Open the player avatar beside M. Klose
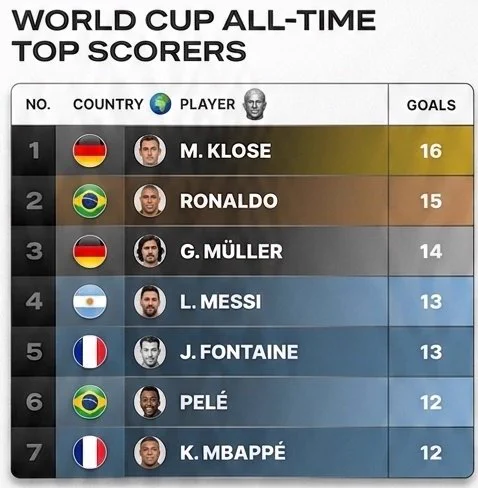 (150, 151)
